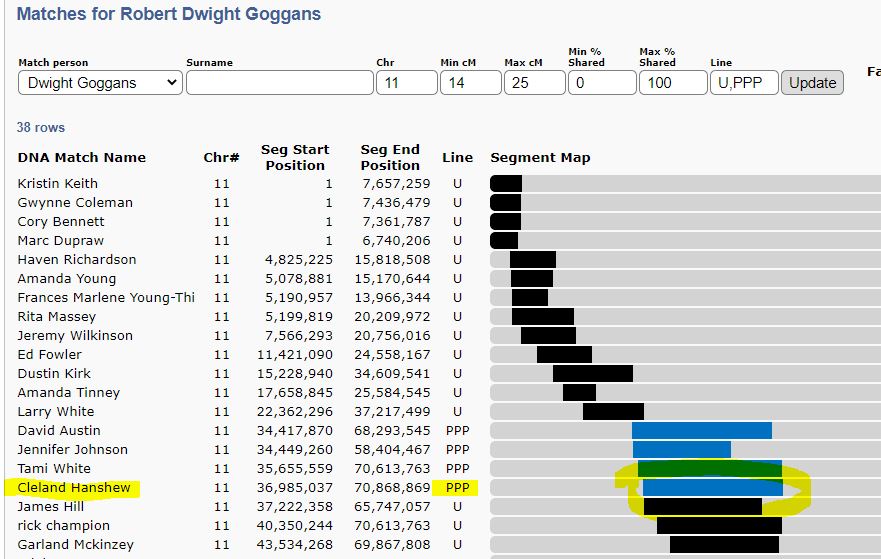Viewport: 881px width, 559px height.
Task: Open the Match person dropdown
Action: point(100,83)
